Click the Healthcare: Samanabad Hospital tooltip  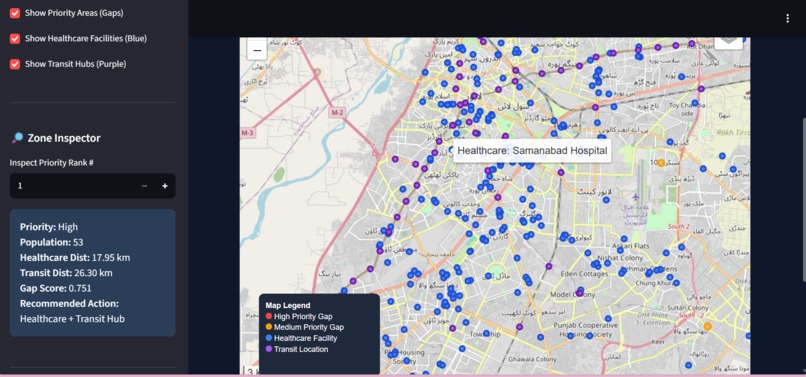[532, 151]
